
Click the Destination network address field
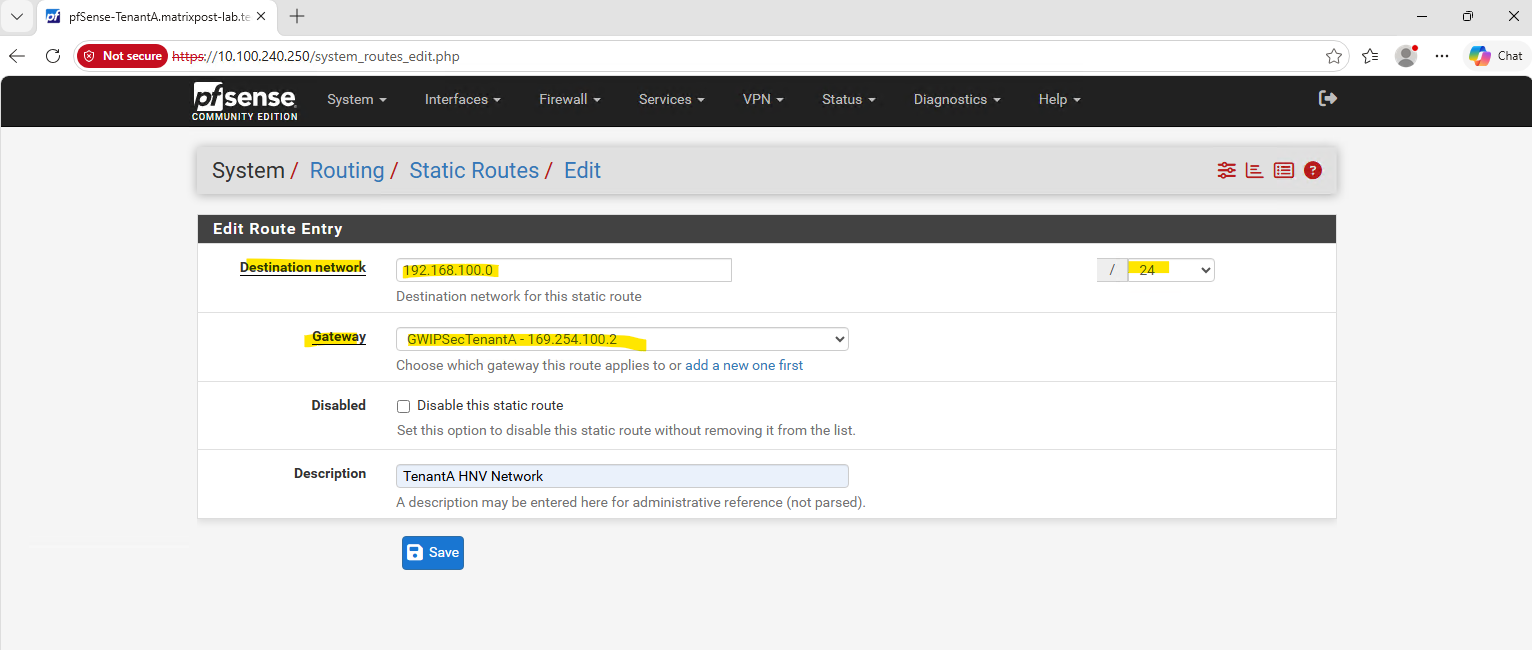(564, 270)
